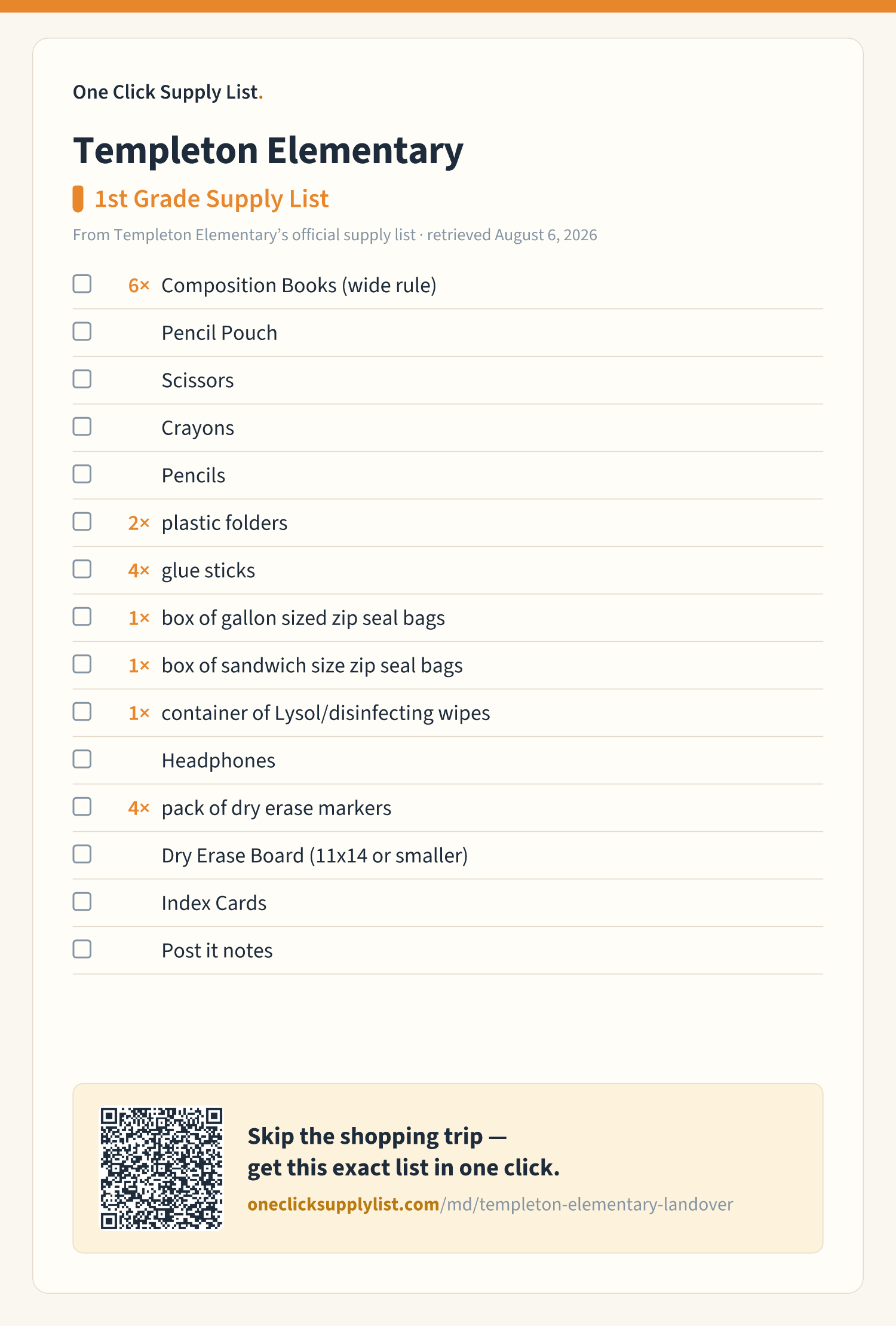
Task: Tick sandwich size zip seal bags
Action: click(x=82, y=664)
